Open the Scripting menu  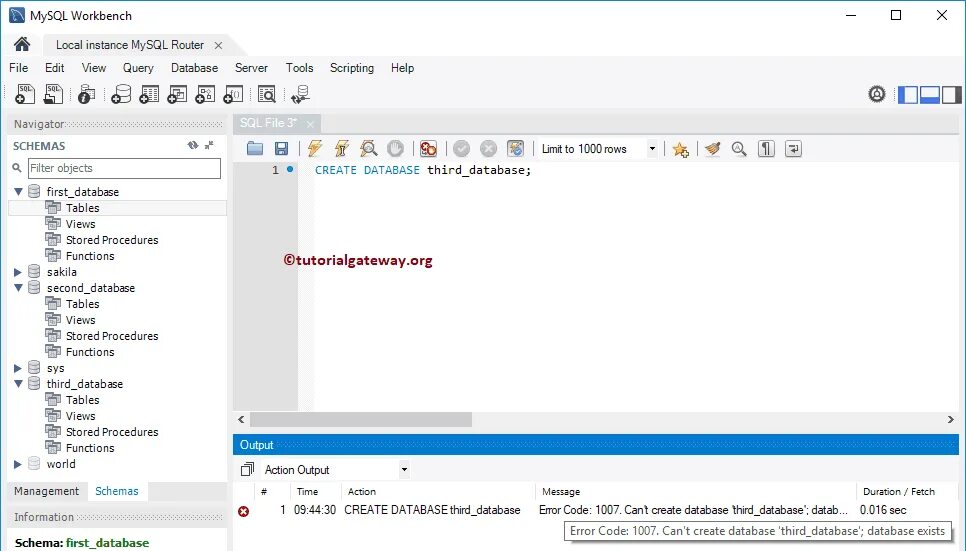click(x=352, y=68)
